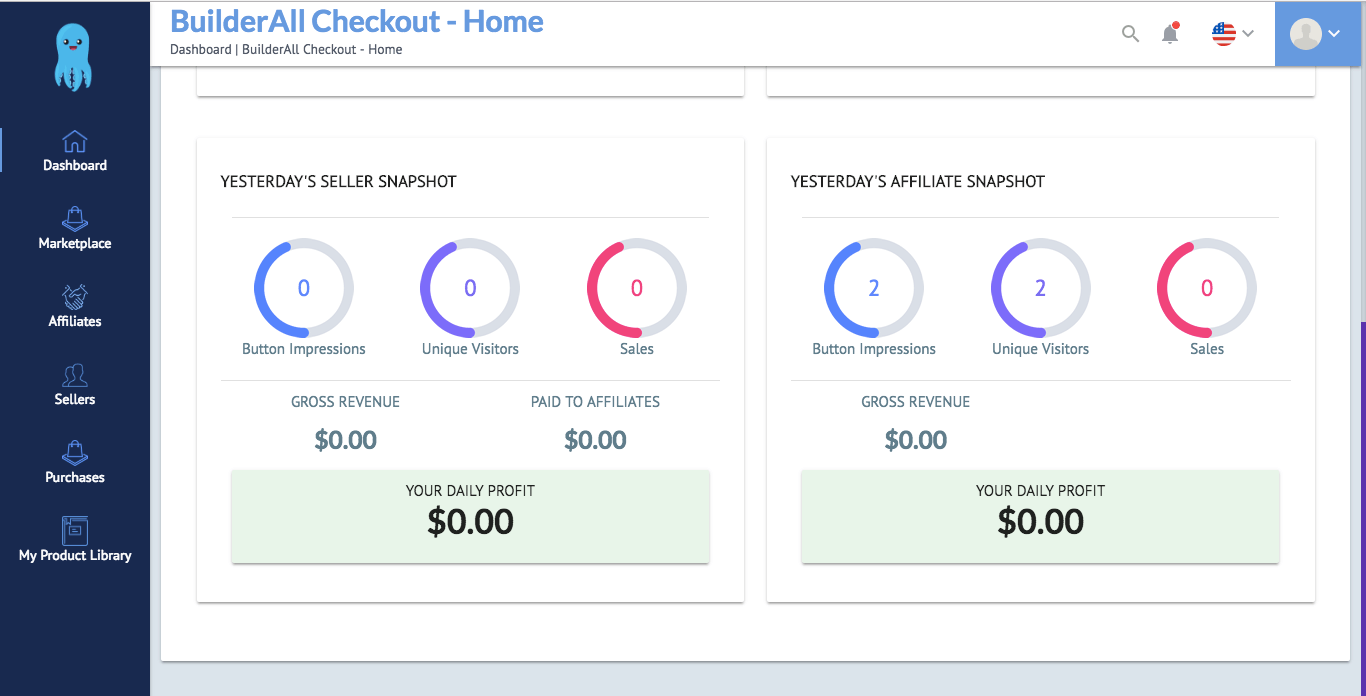
Task: Click the seller Your Daily Profit box
Action: 470,516
